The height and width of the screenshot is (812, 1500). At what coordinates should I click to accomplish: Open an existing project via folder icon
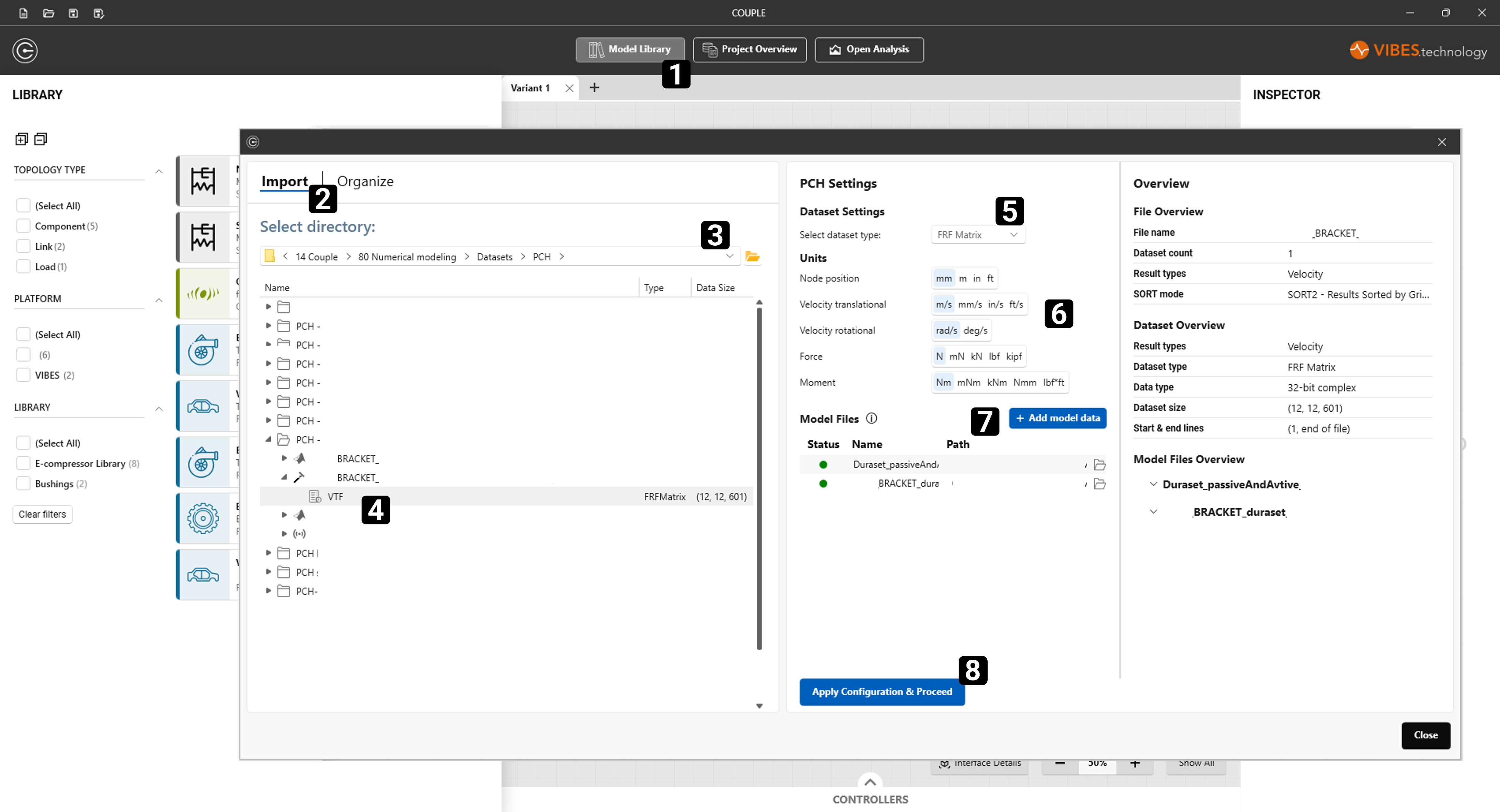(x=48, y=13)
